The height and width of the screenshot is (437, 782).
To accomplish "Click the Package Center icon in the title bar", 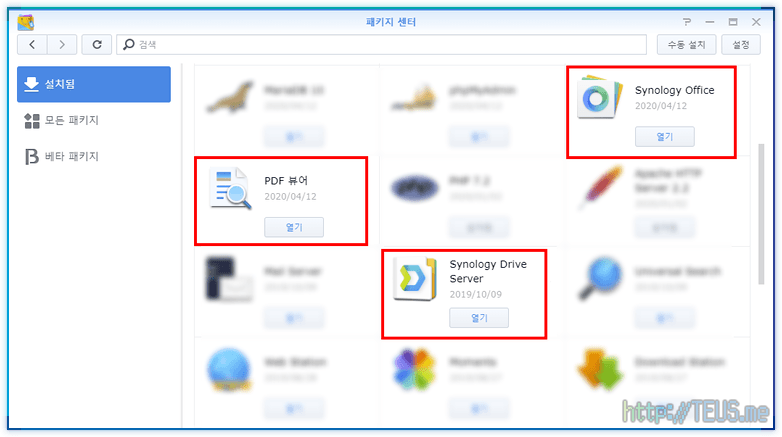I will coord(26,22).
